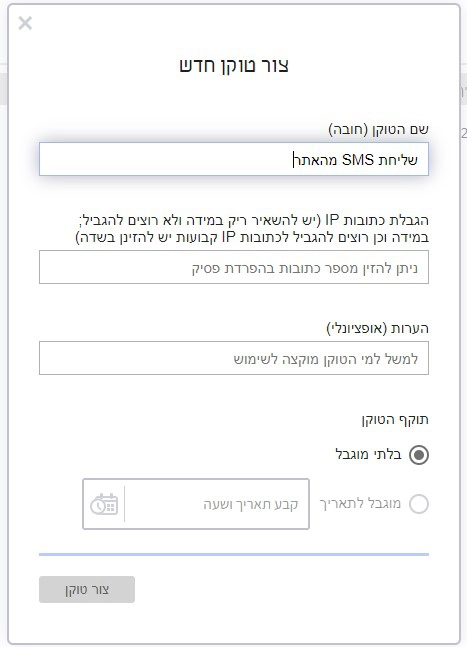
Task: Click the תוקף הטוקן section heading
Action: (395, 420)
